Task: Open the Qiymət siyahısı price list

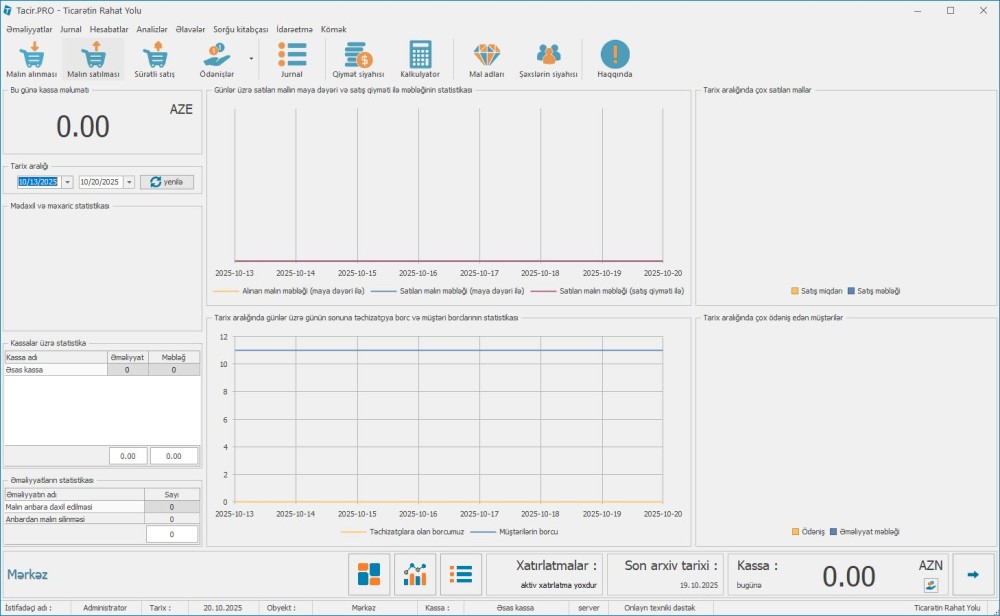Action: coord(358,60)
